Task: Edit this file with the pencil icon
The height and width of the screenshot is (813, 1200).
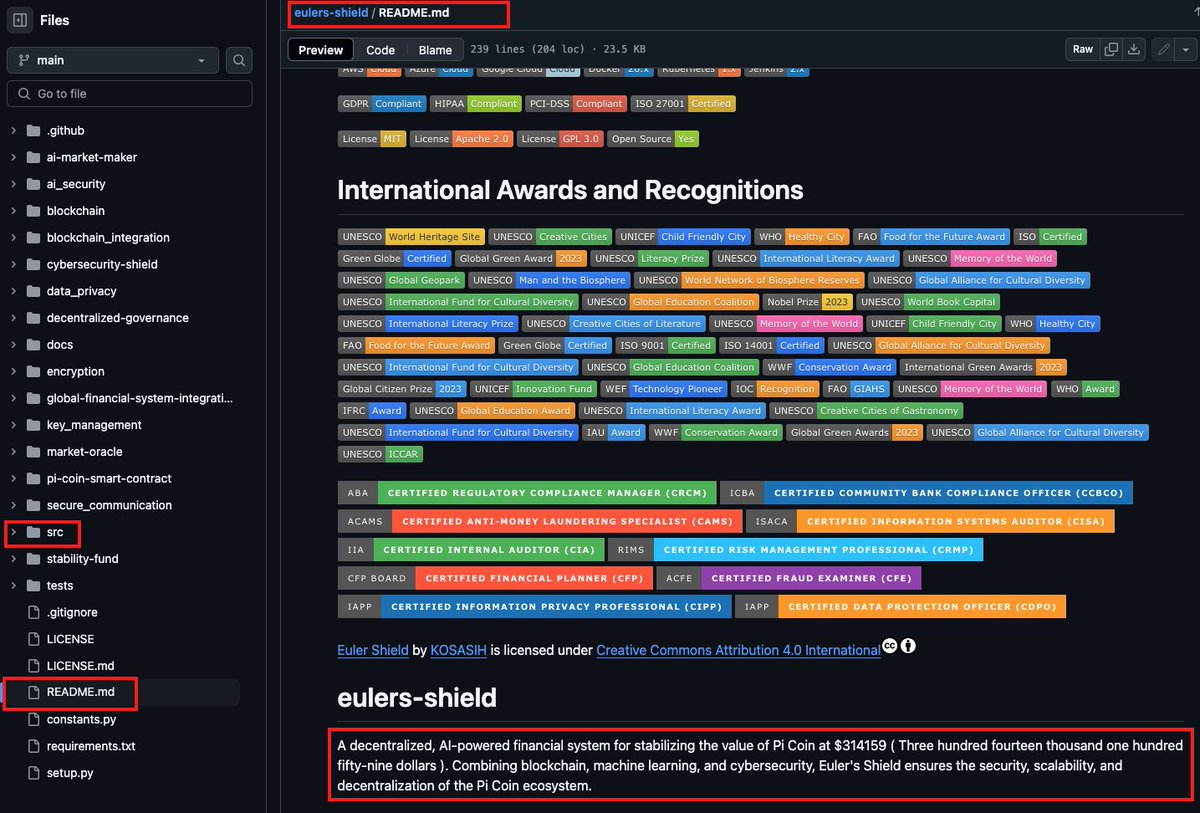Action: tap(1163, 49)
